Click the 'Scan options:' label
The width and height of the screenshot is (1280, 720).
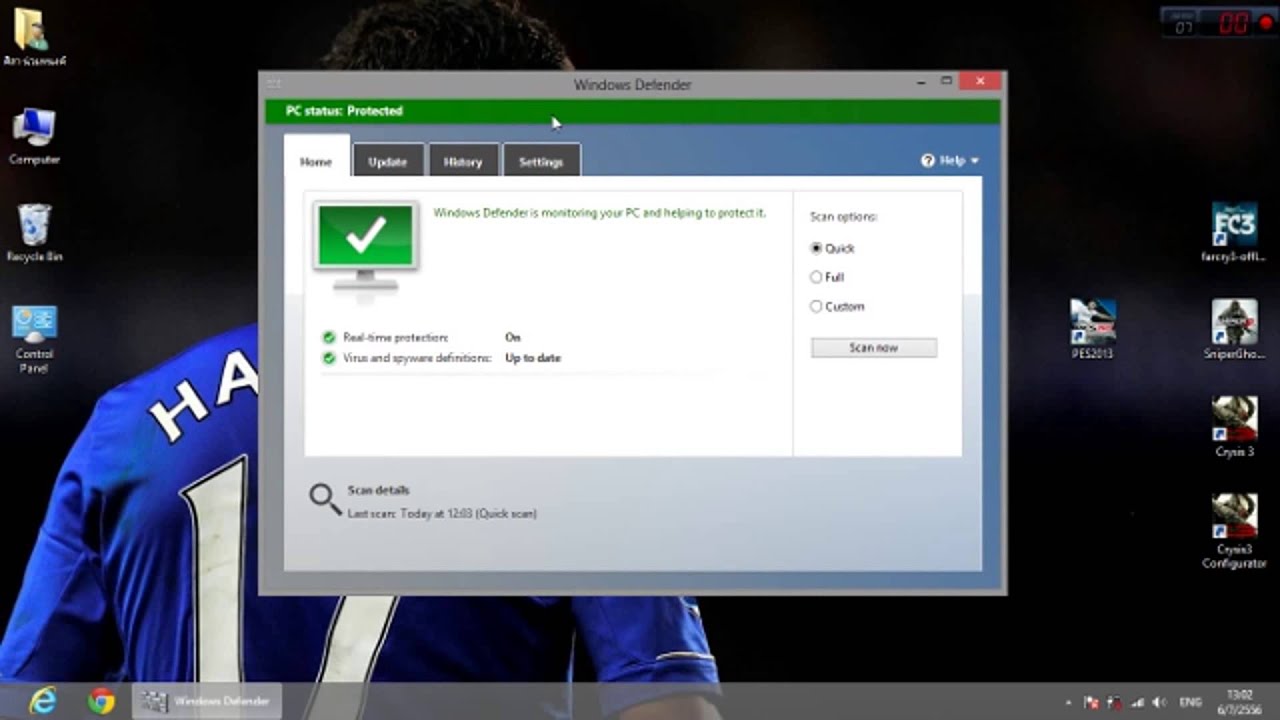click(843, 216)
